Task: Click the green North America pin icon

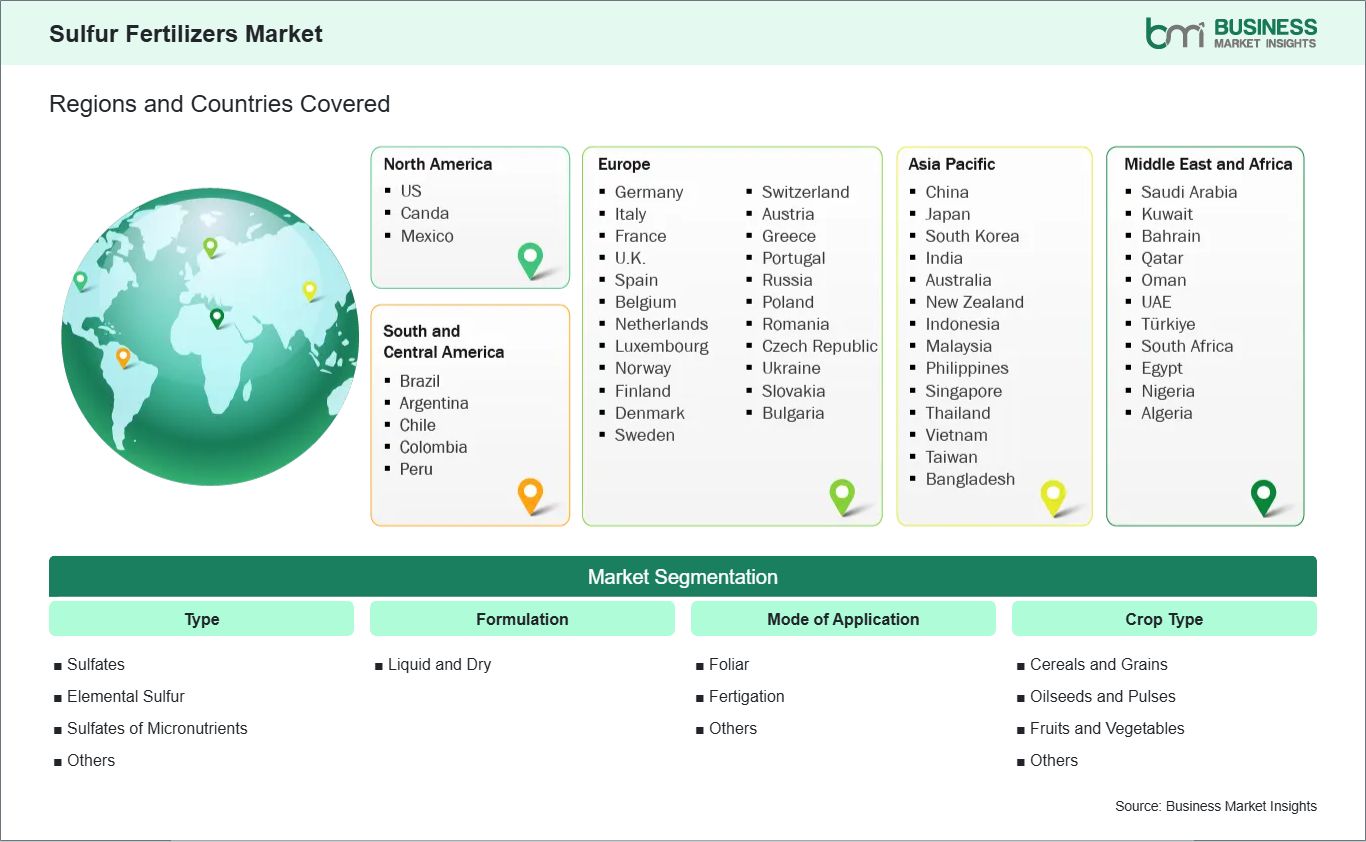Action: (x=530, y=260)
